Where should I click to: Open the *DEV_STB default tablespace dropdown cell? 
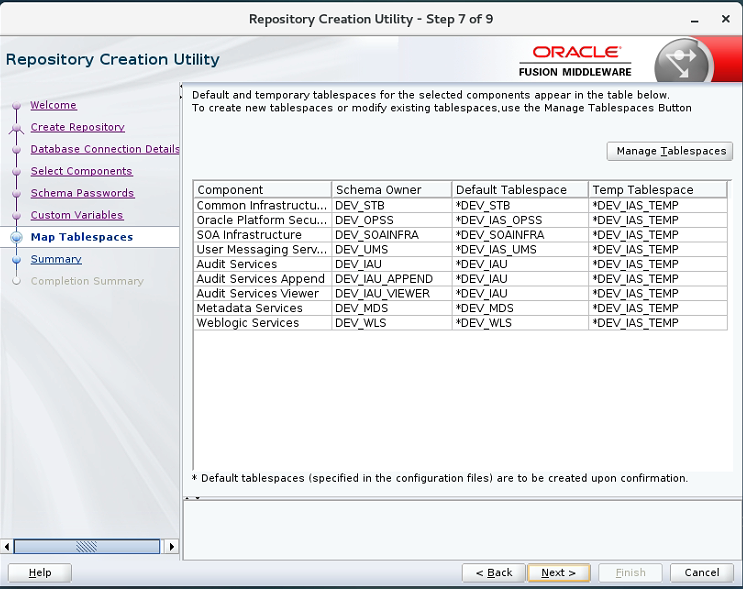pyautogui.click(x=520, y=206)
